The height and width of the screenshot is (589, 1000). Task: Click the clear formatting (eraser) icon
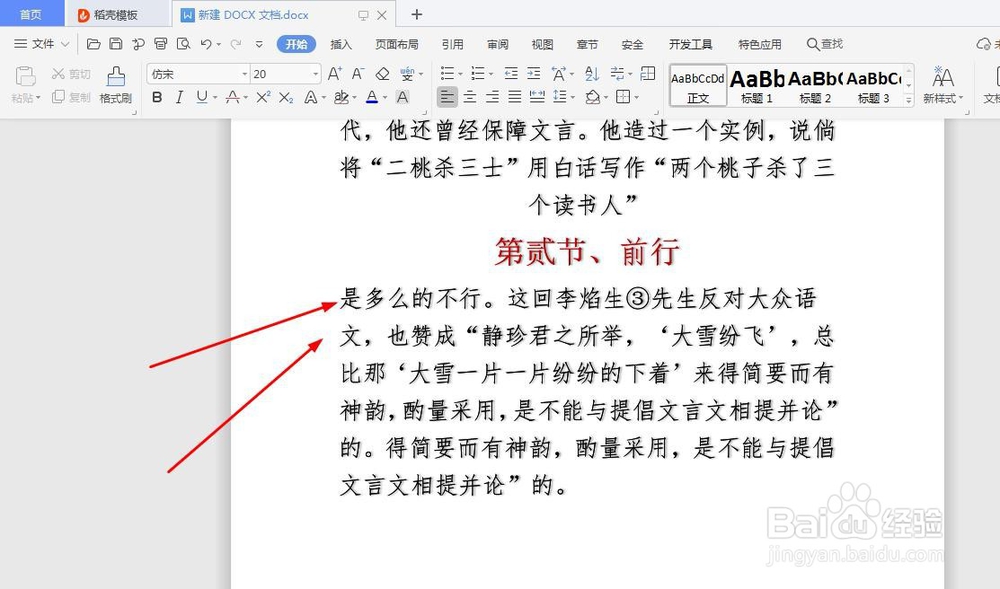[380, 73]
